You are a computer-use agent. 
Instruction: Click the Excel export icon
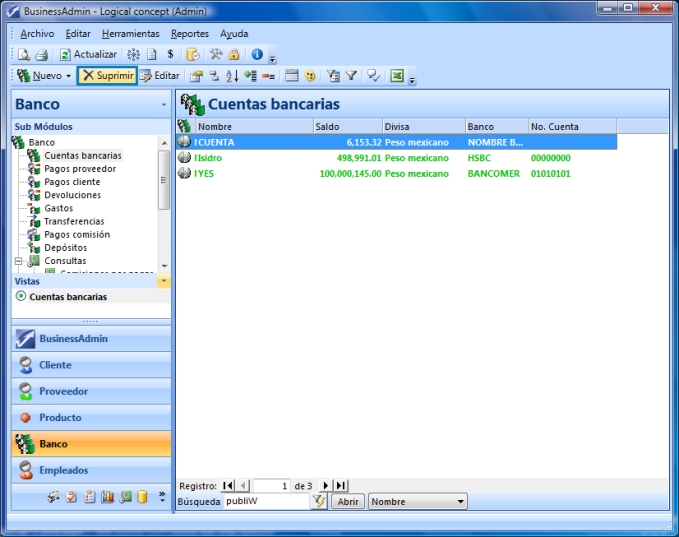(396, 76)
